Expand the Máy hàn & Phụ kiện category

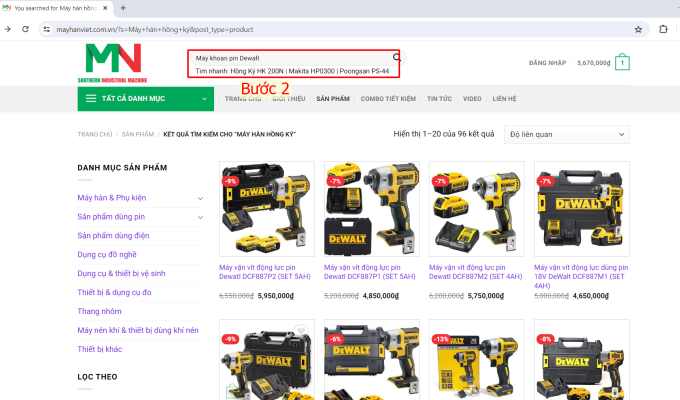click(200, 198)
